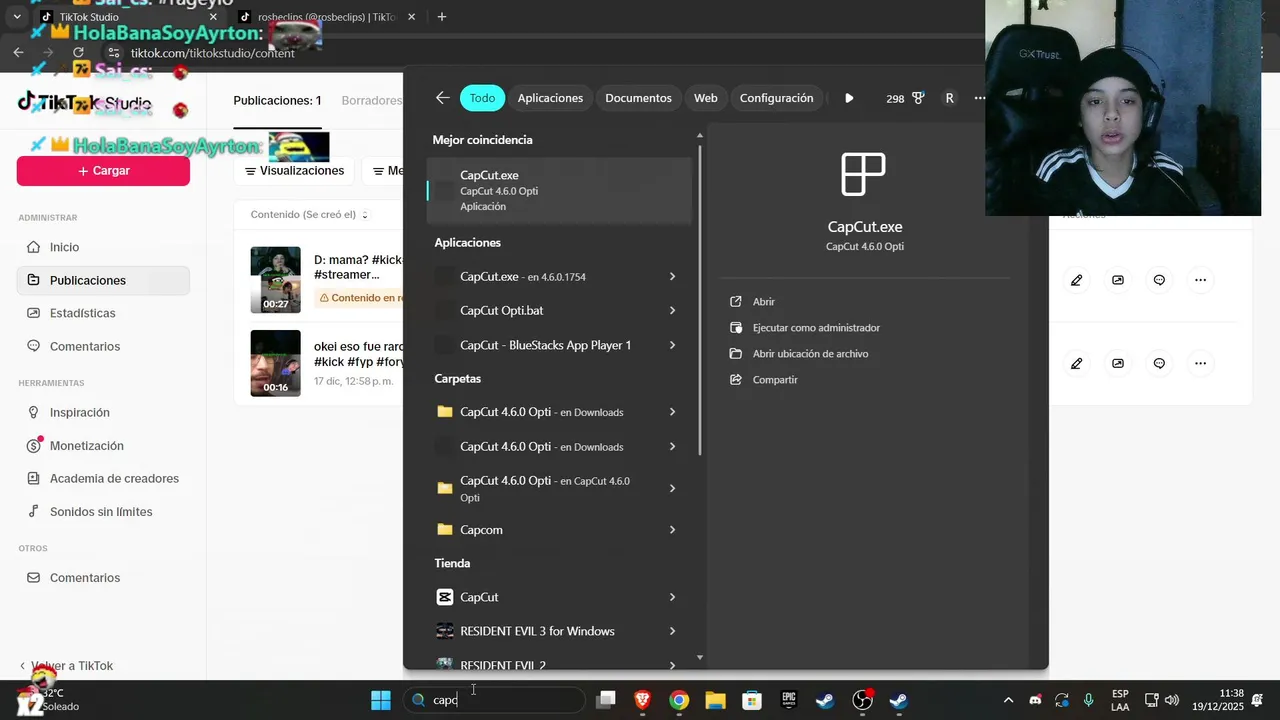The image size is (1280, 720).
Task: Choose Ejecutar como administrador
Action: coord(816,327)
